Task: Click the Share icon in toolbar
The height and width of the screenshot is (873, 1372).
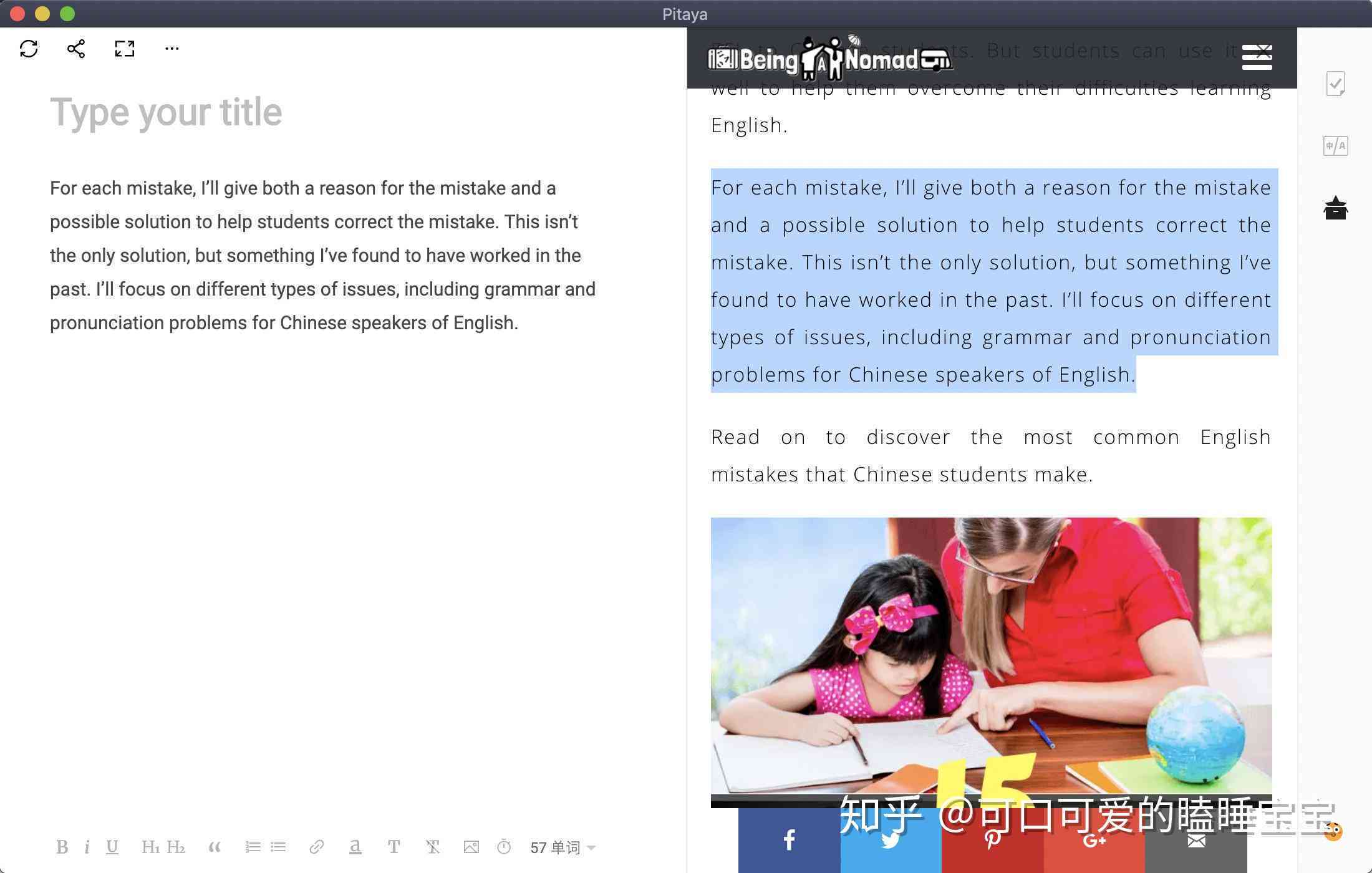Action: point(76,48)
